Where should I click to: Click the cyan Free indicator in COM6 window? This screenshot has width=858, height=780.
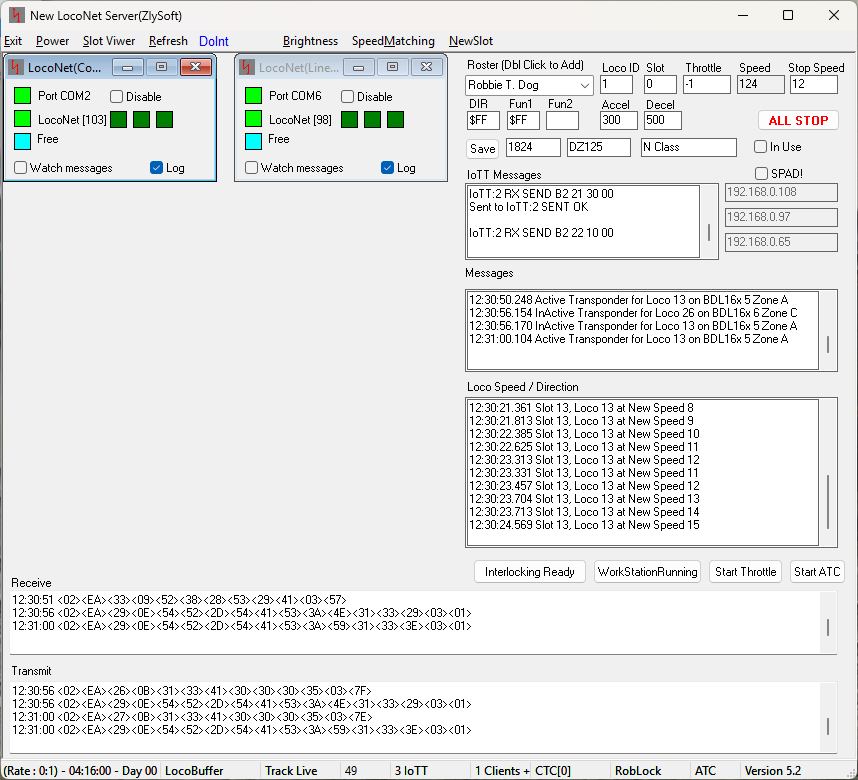point(253,140)
